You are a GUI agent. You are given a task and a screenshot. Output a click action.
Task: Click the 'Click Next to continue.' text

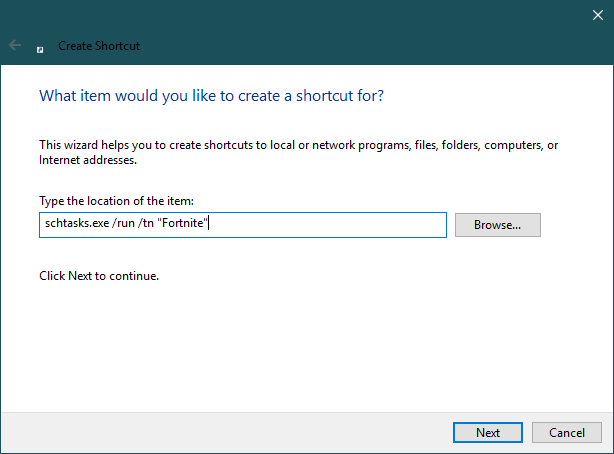click(99, 276)
